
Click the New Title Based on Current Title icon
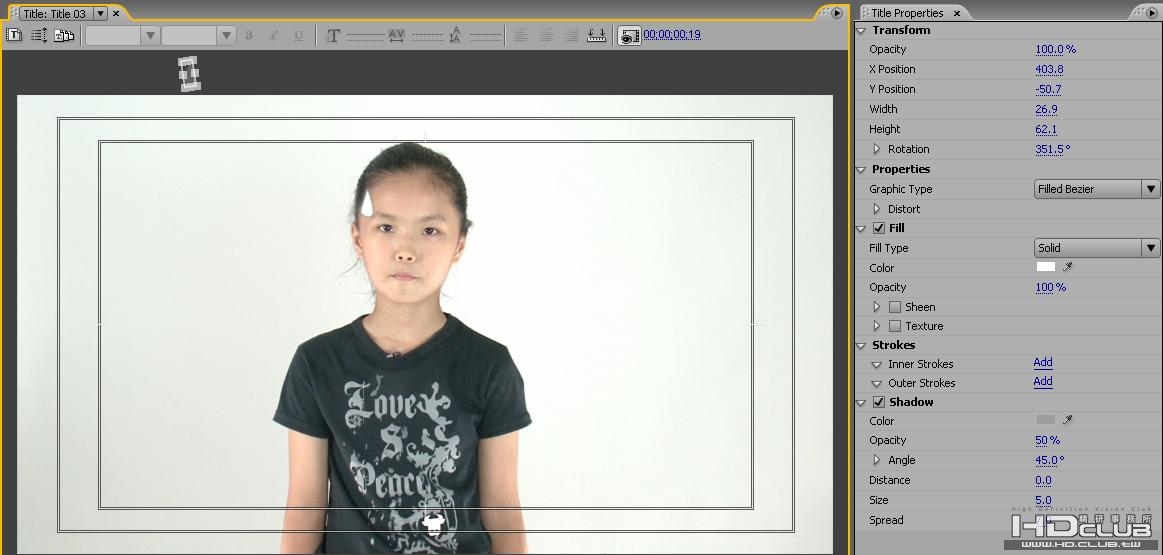[x=14, y=35]
